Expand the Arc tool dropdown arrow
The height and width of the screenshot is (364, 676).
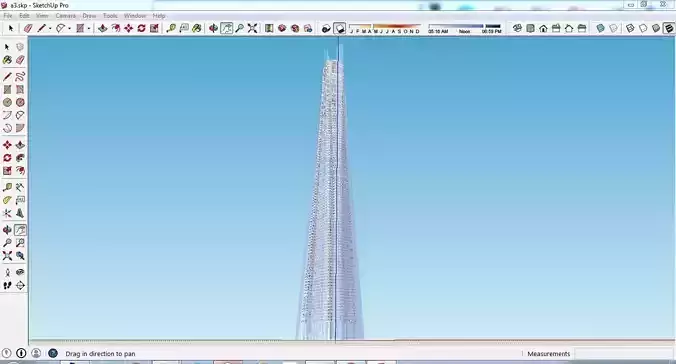point(69,28)
